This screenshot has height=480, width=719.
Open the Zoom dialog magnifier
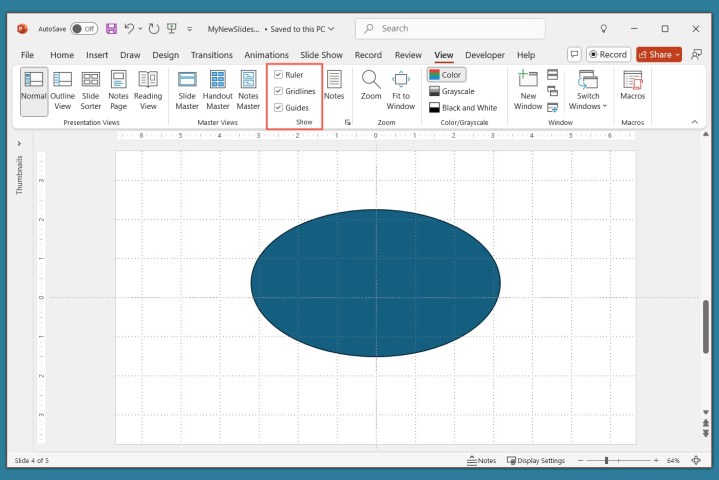pos(371,80)
